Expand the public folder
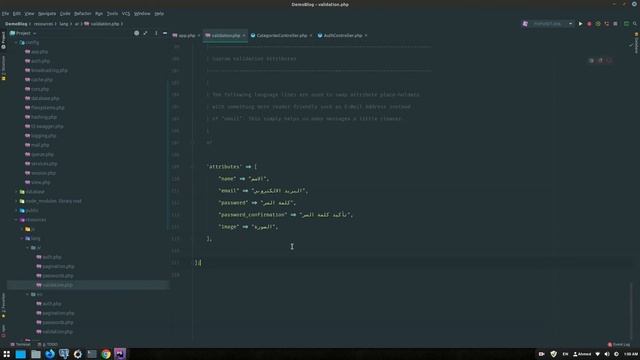This screenshot has width=640, height=360. [16, 211]
